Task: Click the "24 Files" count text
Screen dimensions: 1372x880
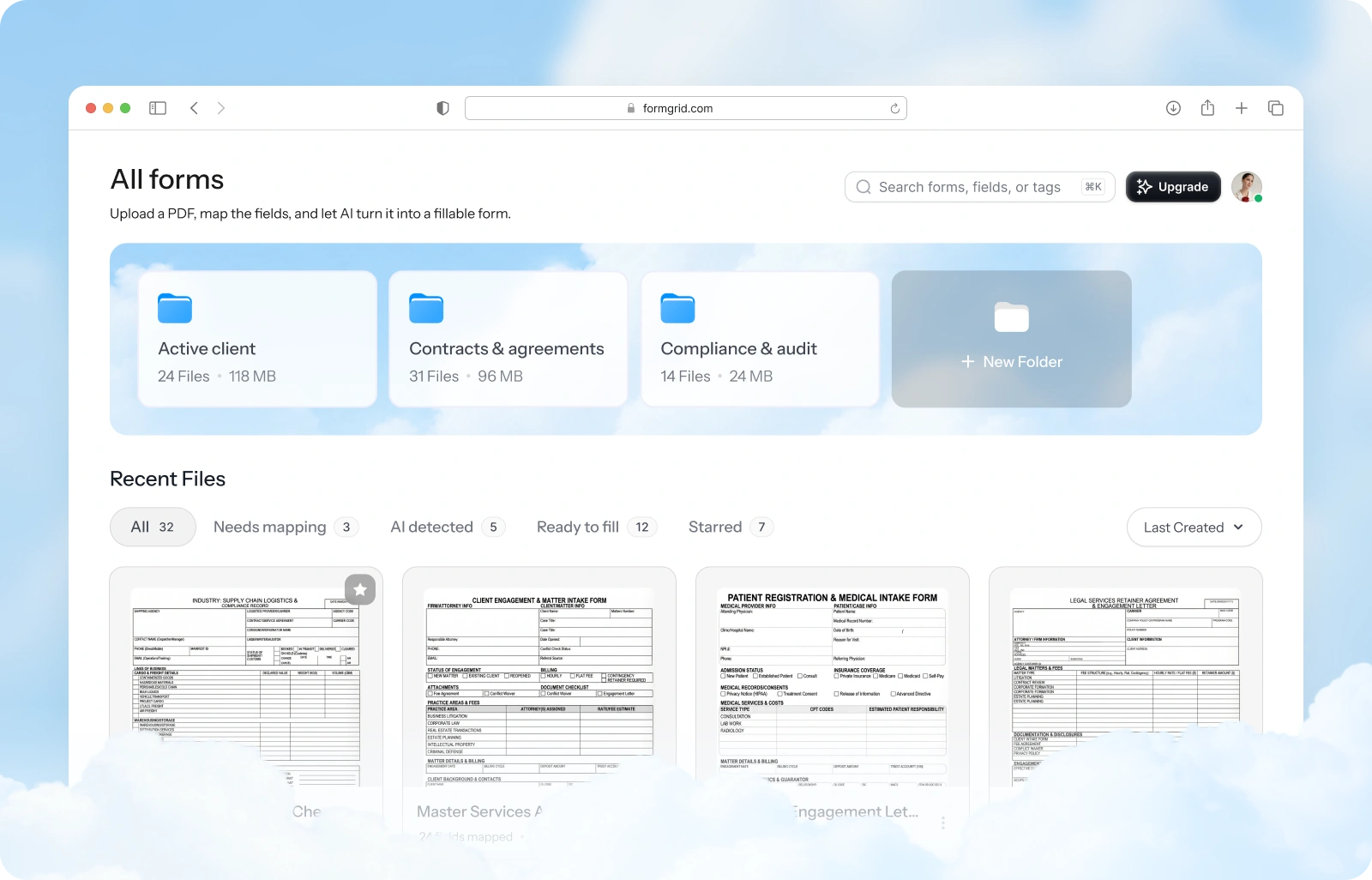Action: click(x=184, y=376)
